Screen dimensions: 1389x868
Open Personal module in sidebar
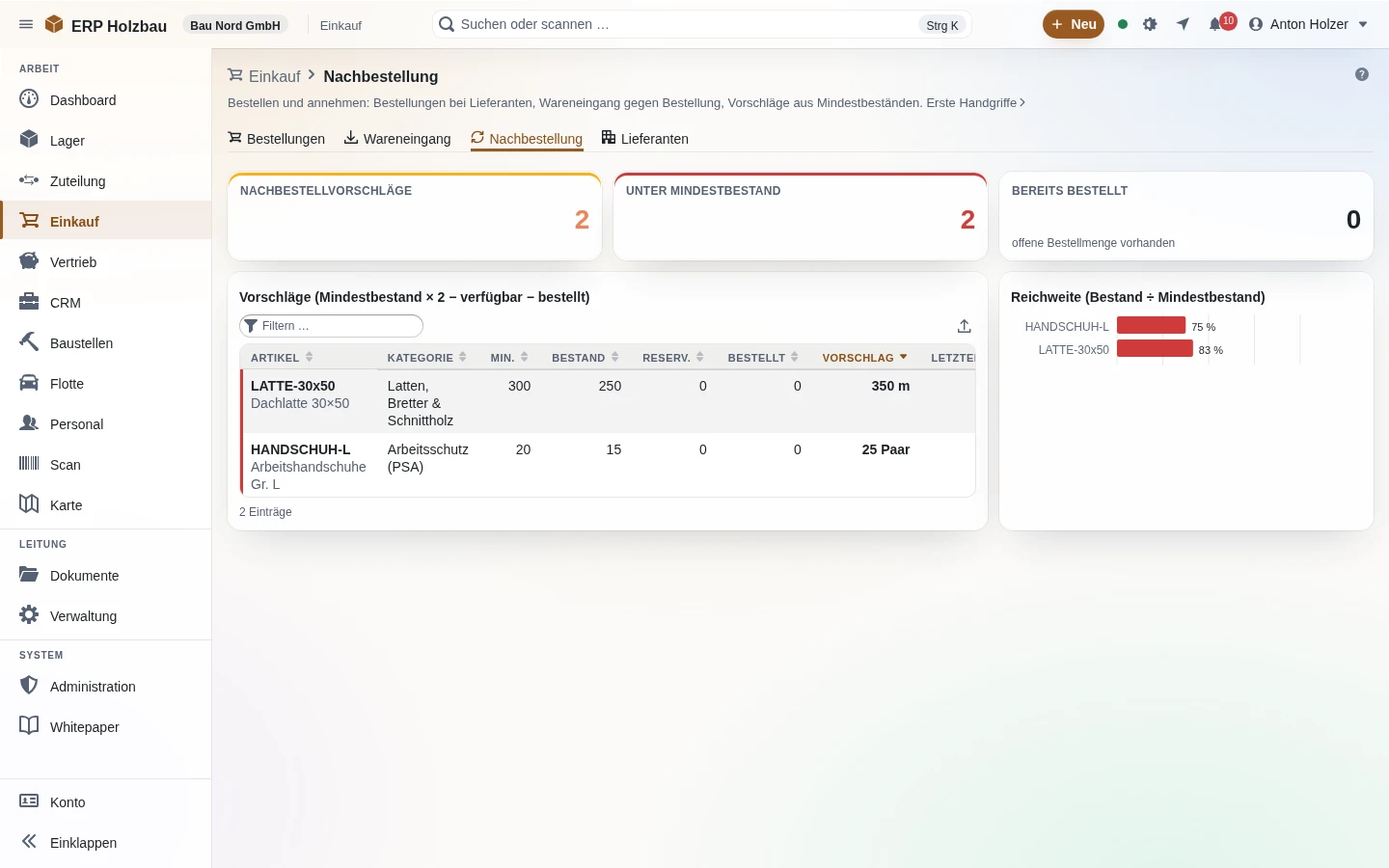[x=106, y=423]
